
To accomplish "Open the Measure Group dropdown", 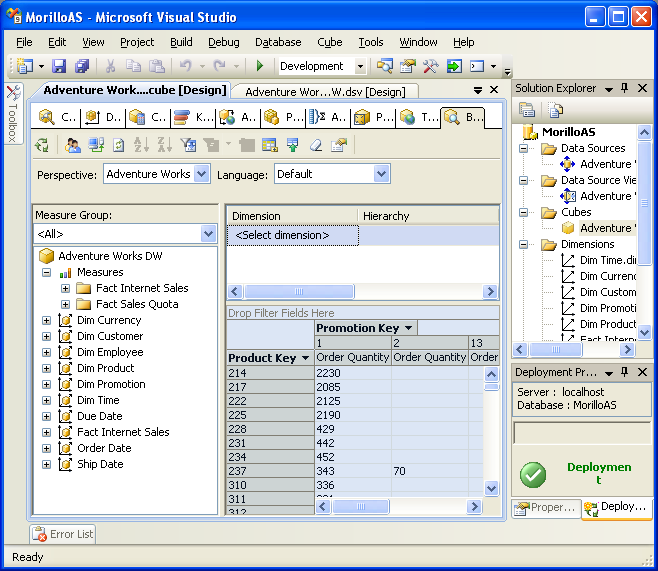I will tap(209, 234).
